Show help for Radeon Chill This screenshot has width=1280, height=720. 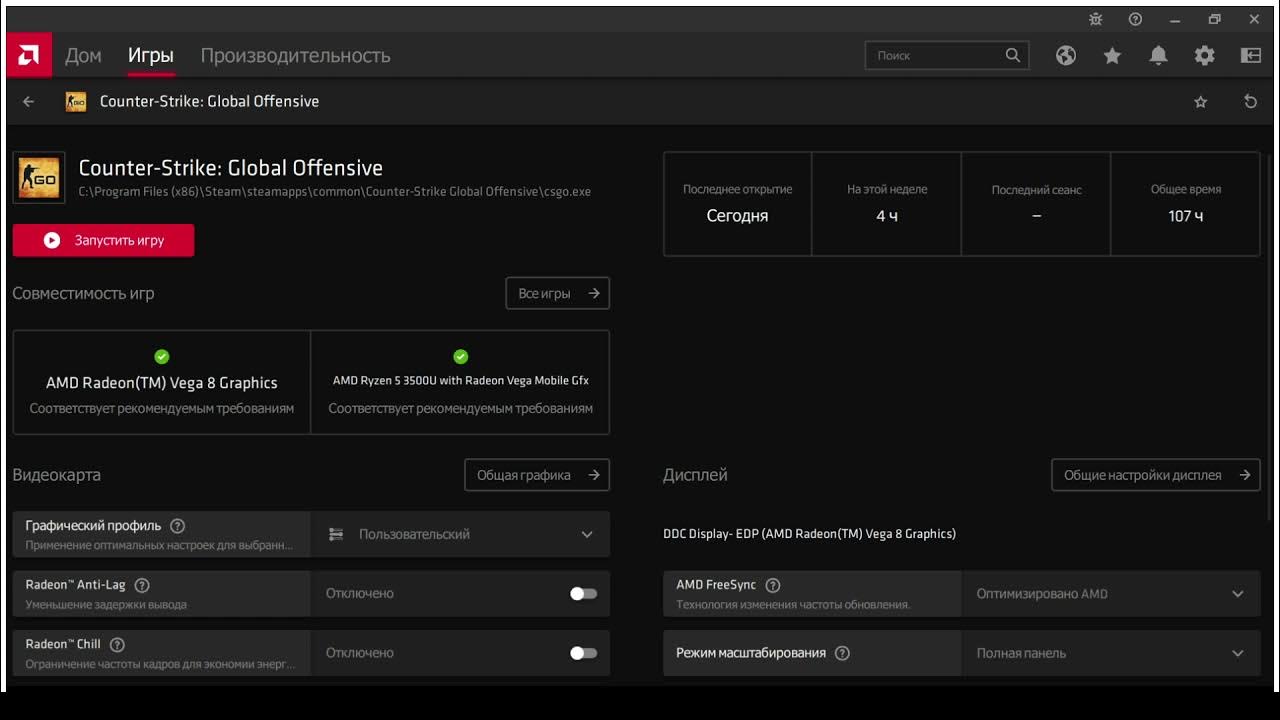point(117,645)
